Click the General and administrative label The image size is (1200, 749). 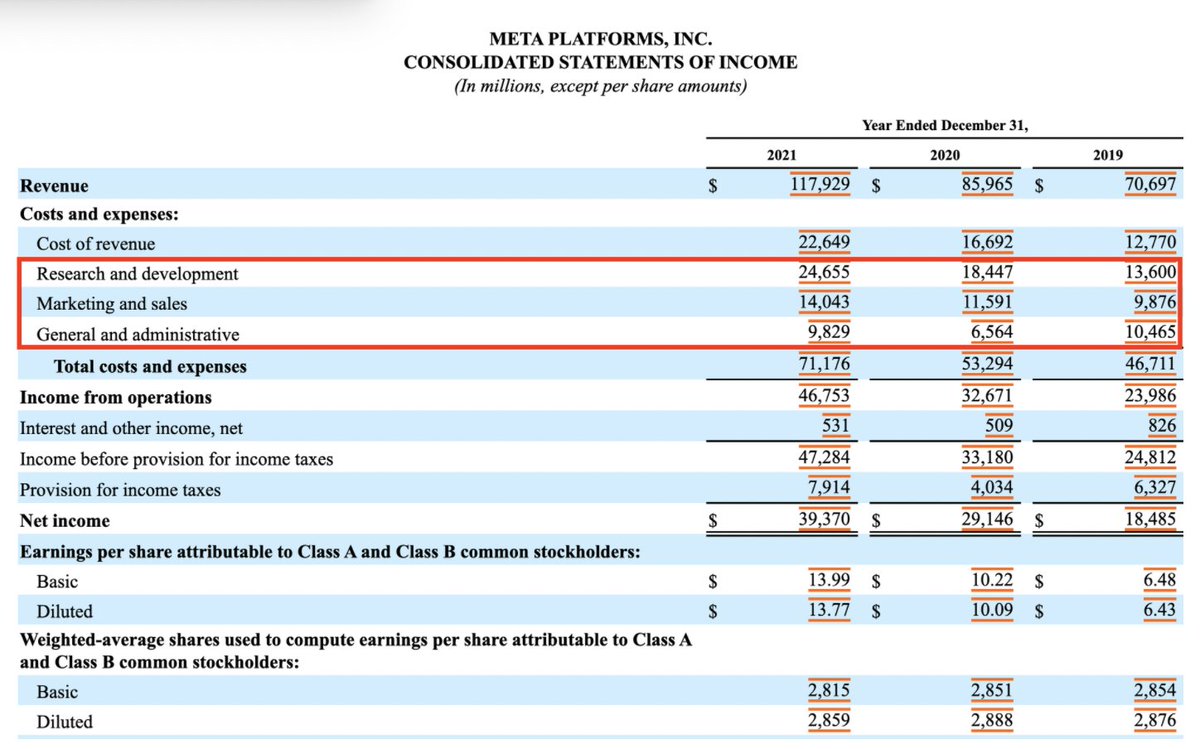pos(138,335)
